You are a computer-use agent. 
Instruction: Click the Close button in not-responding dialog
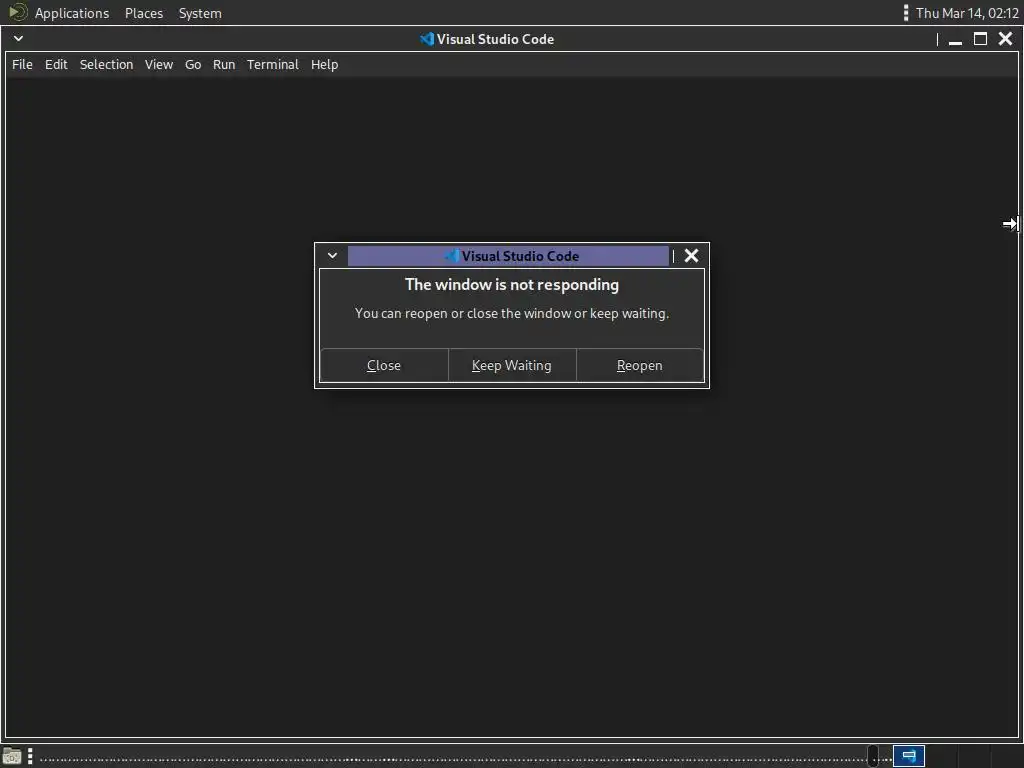[x=384, y=365]
